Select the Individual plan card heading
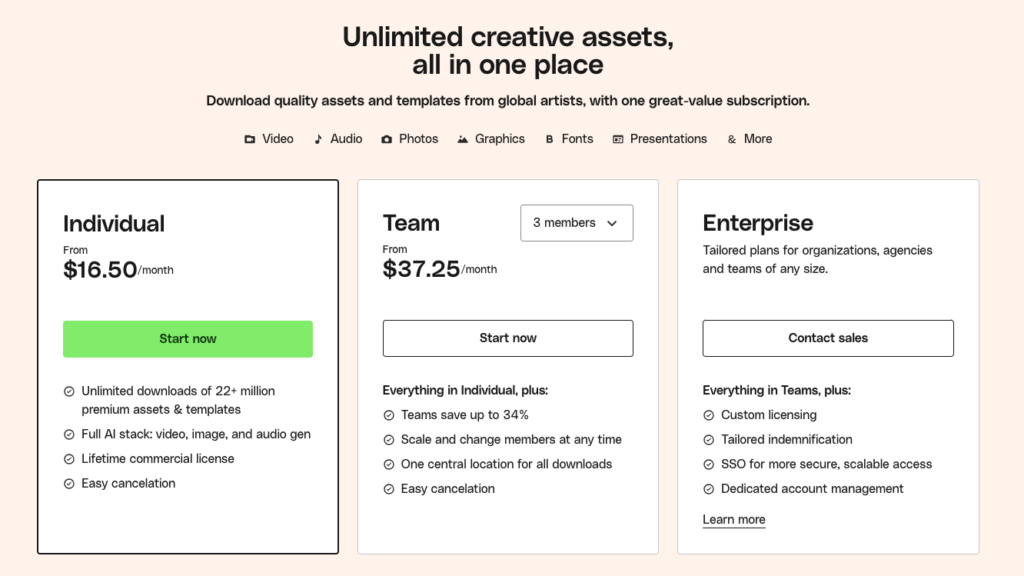Image resolution: width=1024 pixels, height=576 pixels. (x=114, y=223)
